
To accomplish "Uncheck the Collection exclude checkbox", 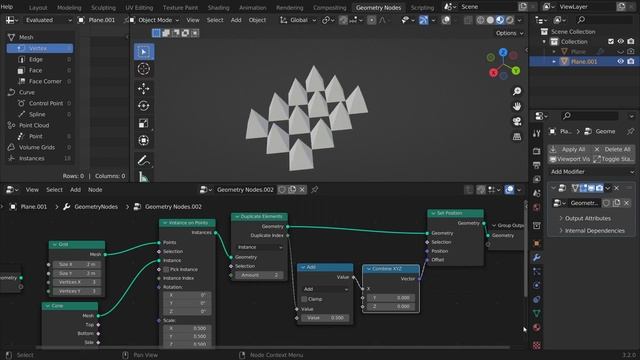I will [611, 42].
